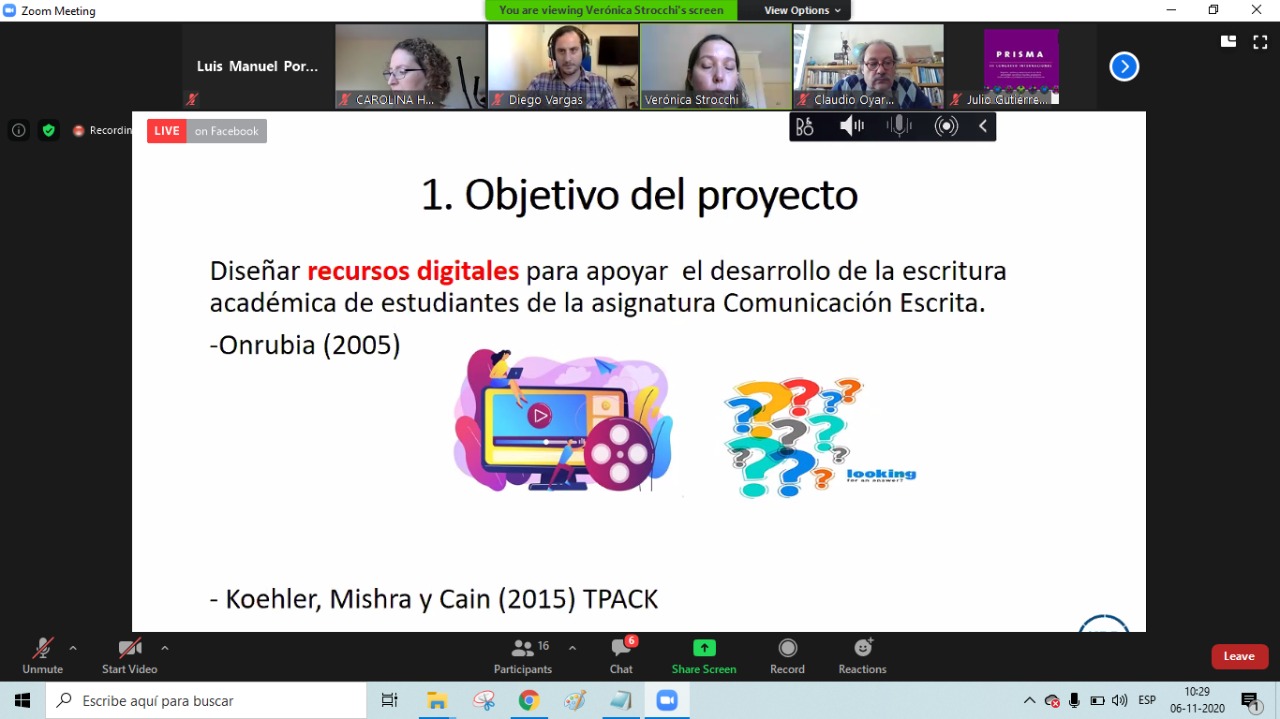Viewport: 1280px width, 719px height.
Task: Start Video using the camera button
Action: tap(129, 655)
